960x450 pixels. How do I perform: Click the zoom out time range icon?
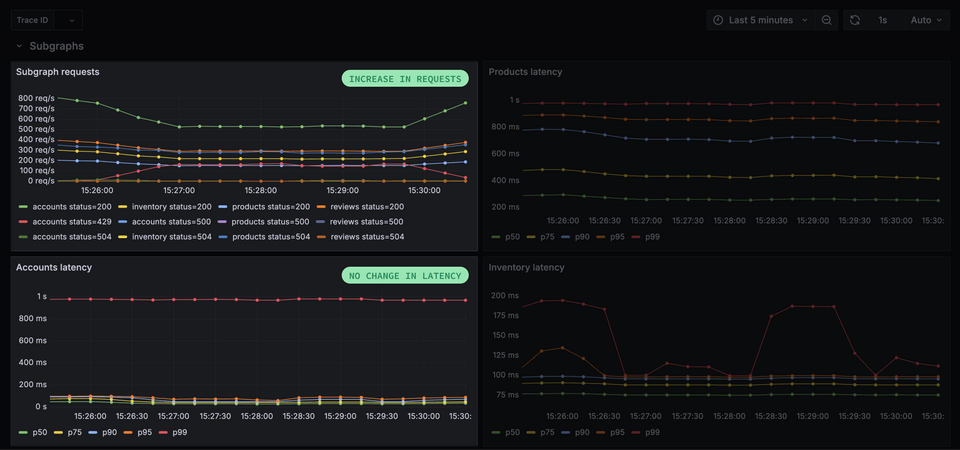[x=827, y=20]
